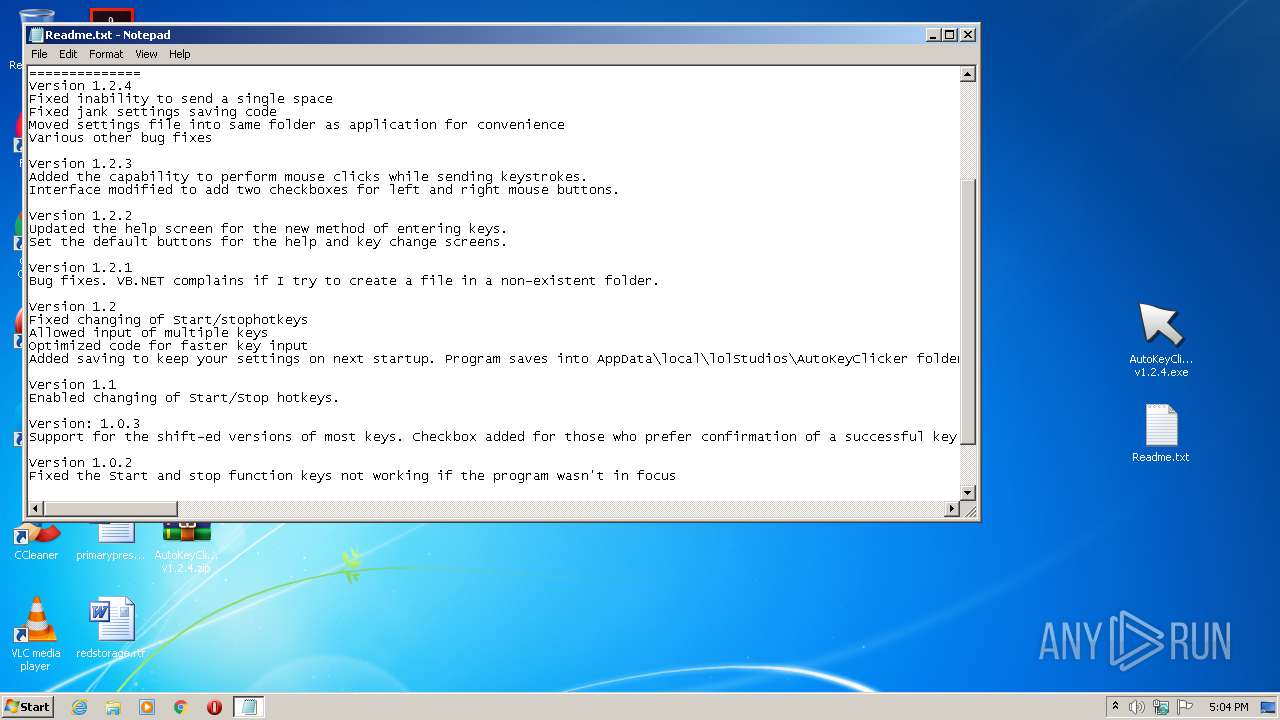
Task: Click the line 'Optimized code for faster key input'
Action: click(168, 346)
